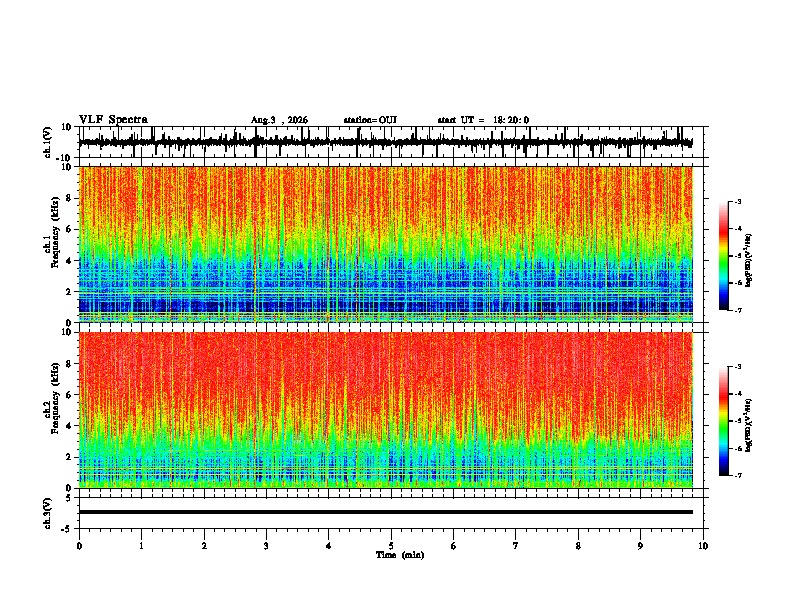The width and height of the screenshot is (792, 612).
Task: Click the "-7" label on ch.2 color scale
Action: [738, 475]
